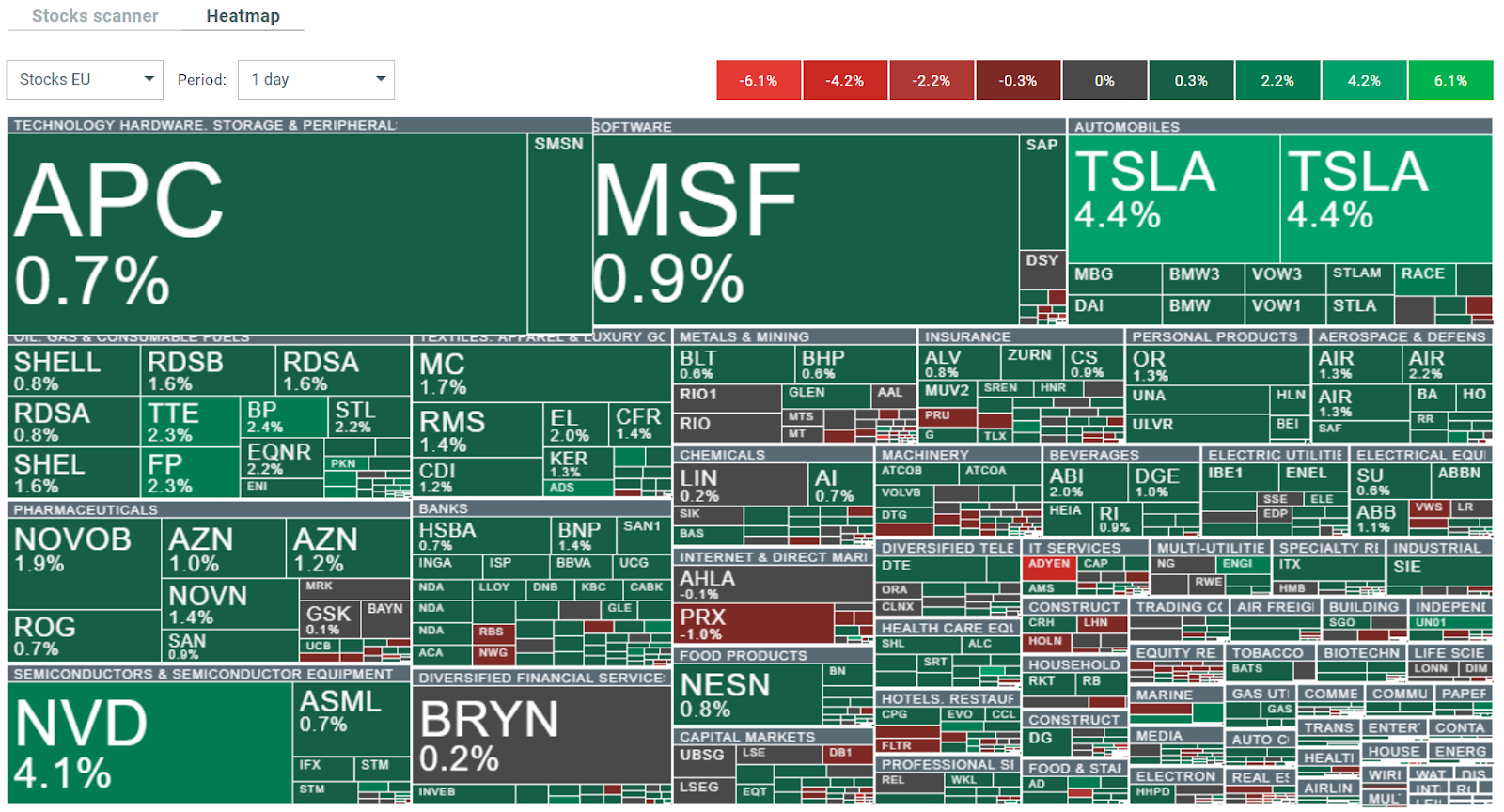The height and width of the screenshot is (812, 1504).
Task: Click the SMSN tile
Action: (x=559, y=233)
